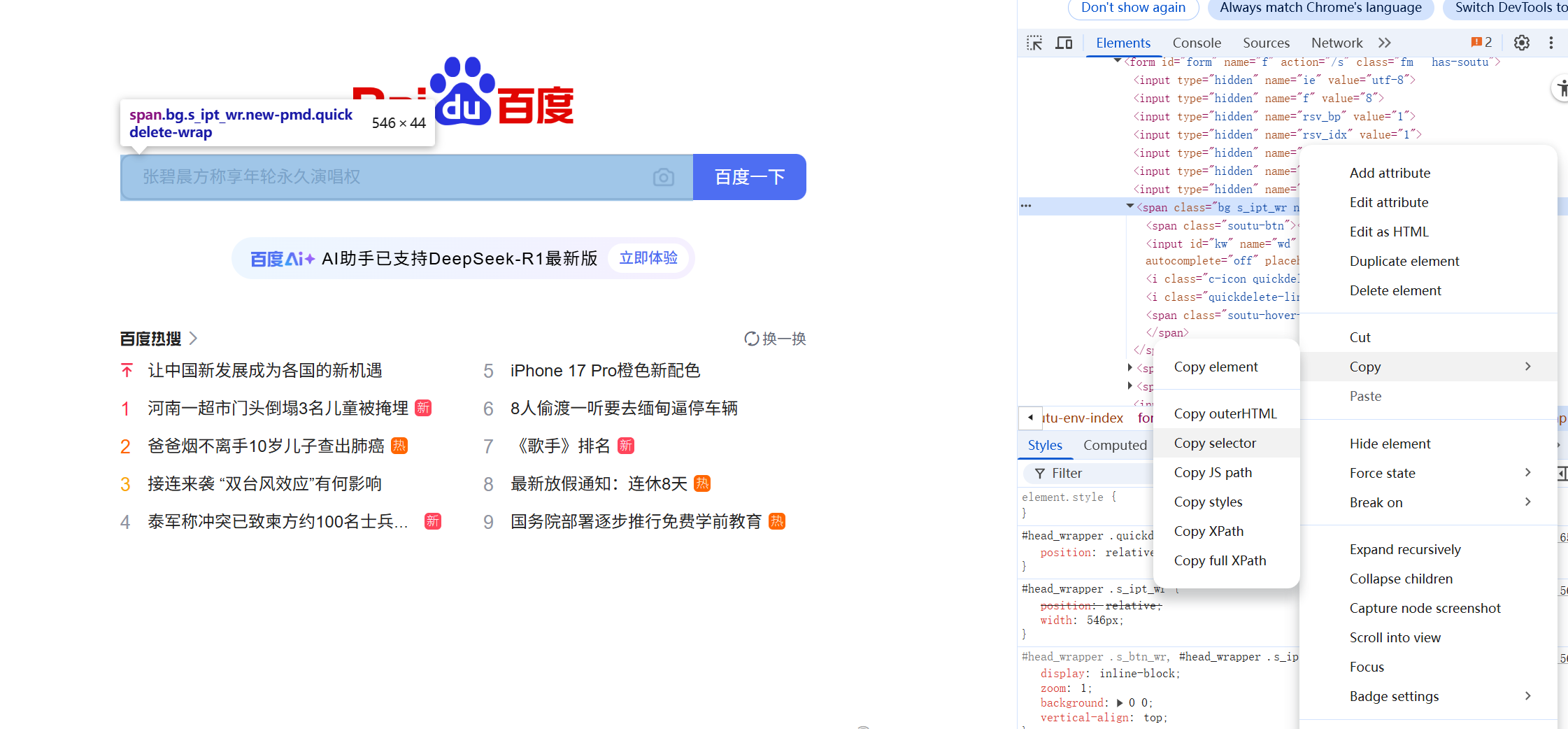Click Don't show again button
This screenshot has height=729, width=1568.
pyautogui.click(x=1134, y=8)
